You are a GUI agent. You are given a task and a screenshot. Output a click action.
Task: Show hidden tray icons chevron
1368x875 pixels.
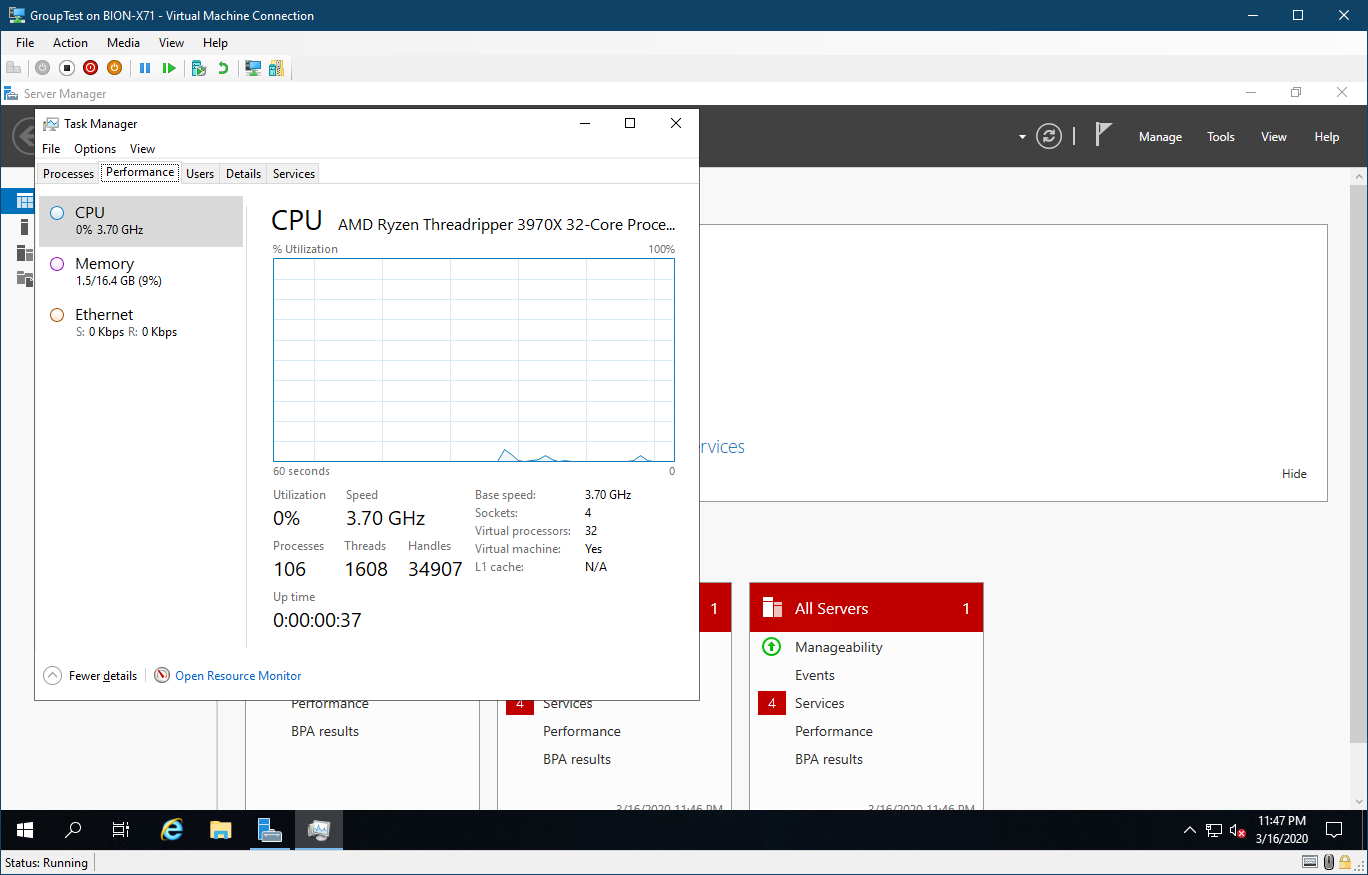click(1189, 830)
